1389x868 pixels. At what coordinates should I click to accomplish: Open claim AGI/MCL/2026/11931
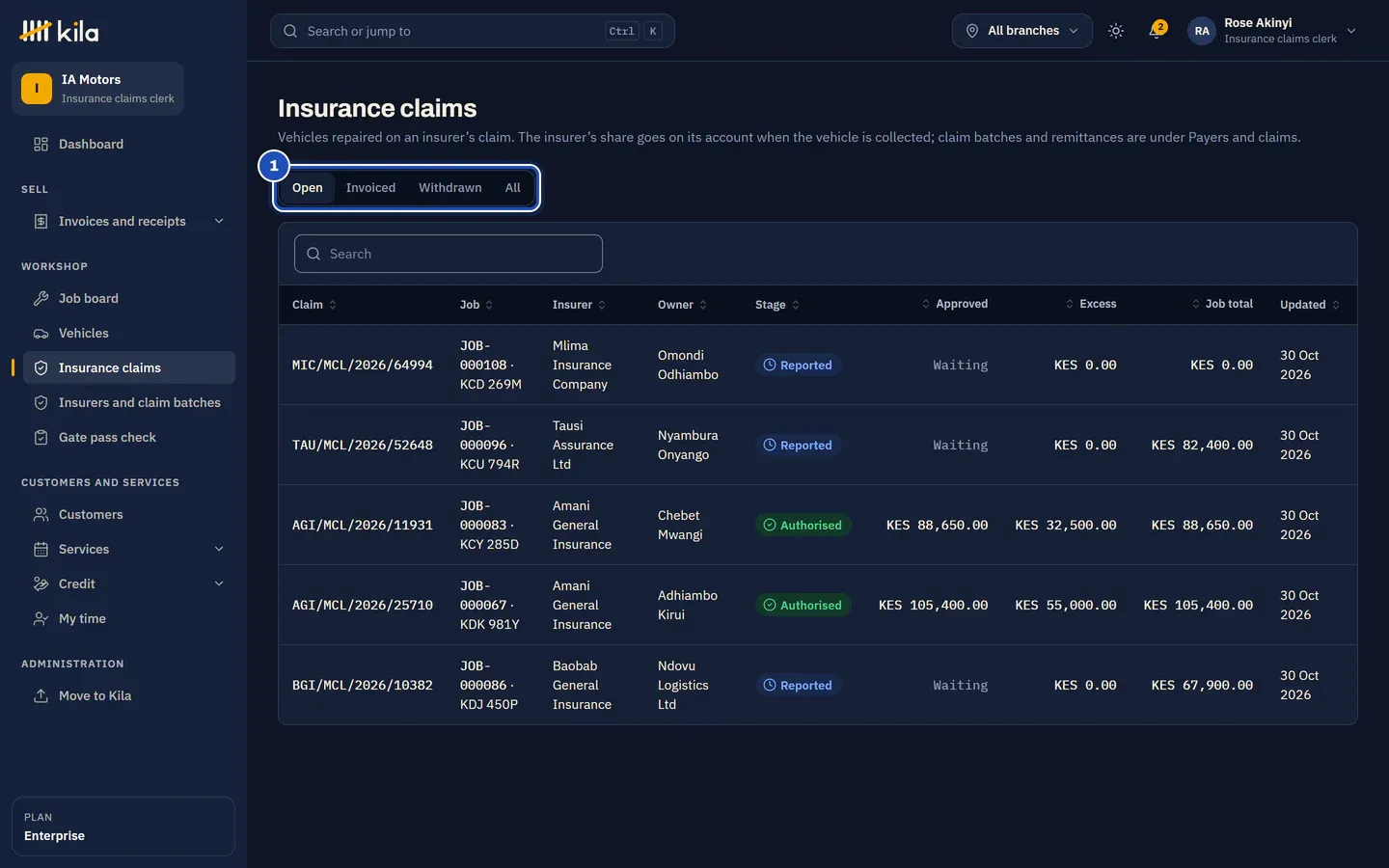(363, 526)
